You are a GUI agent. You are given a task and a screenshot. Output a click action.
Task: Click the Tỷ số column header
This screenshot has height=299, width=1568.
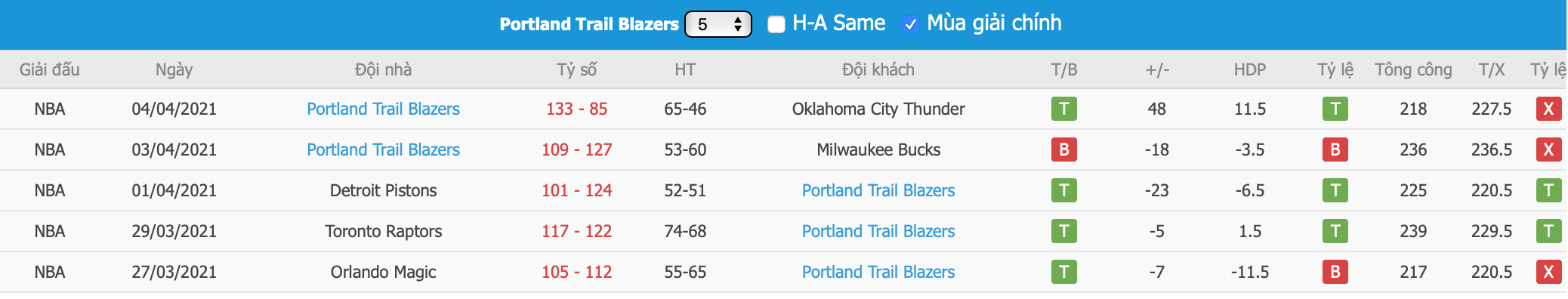tap(577, 69)
